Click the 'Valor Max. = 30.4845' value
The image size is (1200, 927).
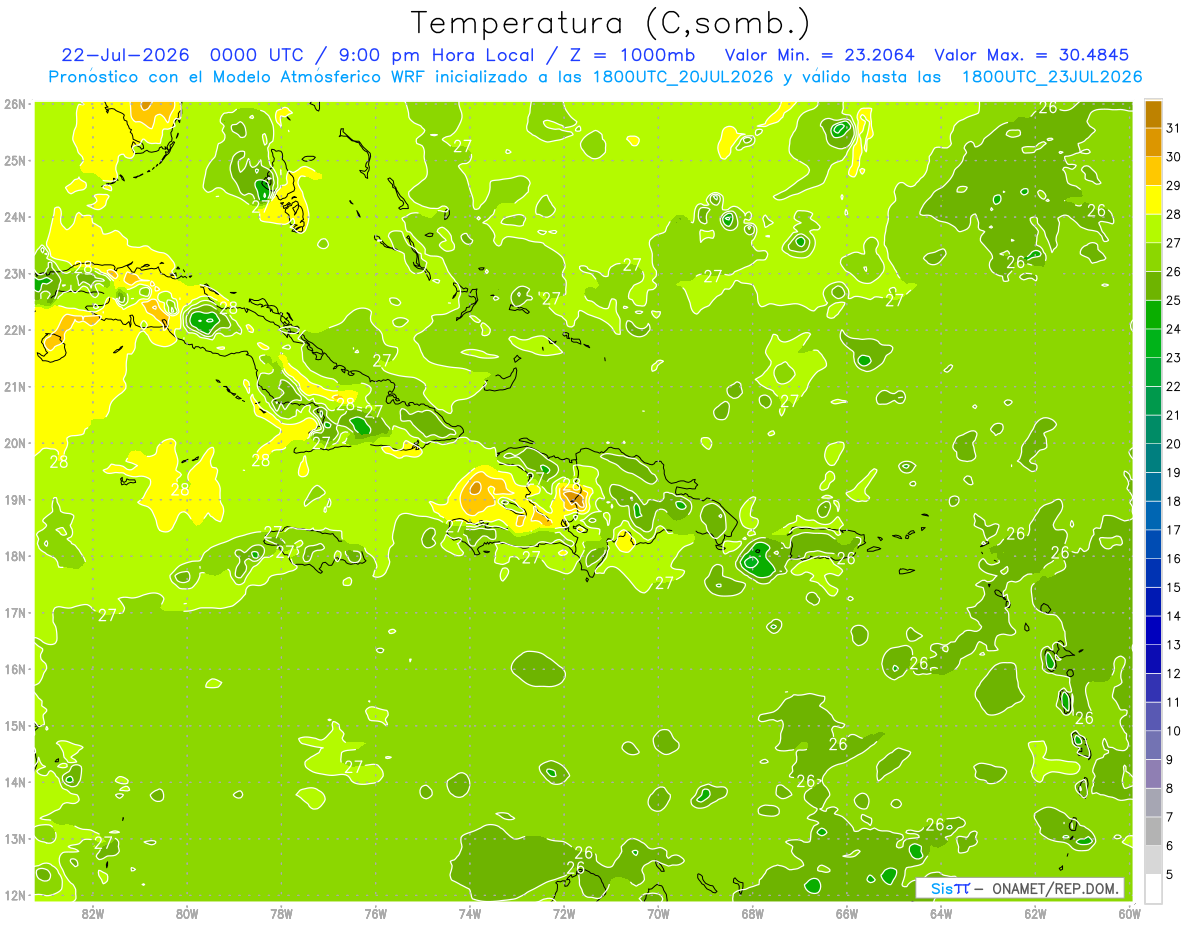(x=1031, y=54)
